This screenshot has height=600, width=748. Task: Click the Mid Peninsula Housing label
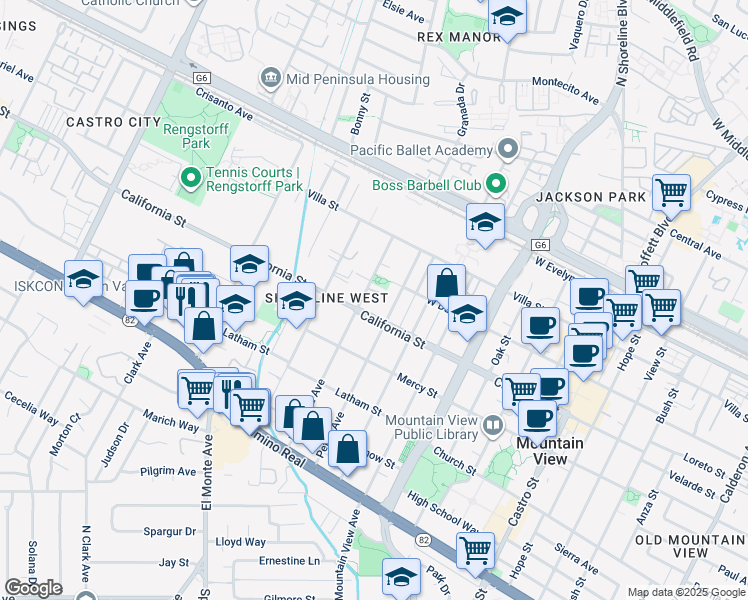358,79
